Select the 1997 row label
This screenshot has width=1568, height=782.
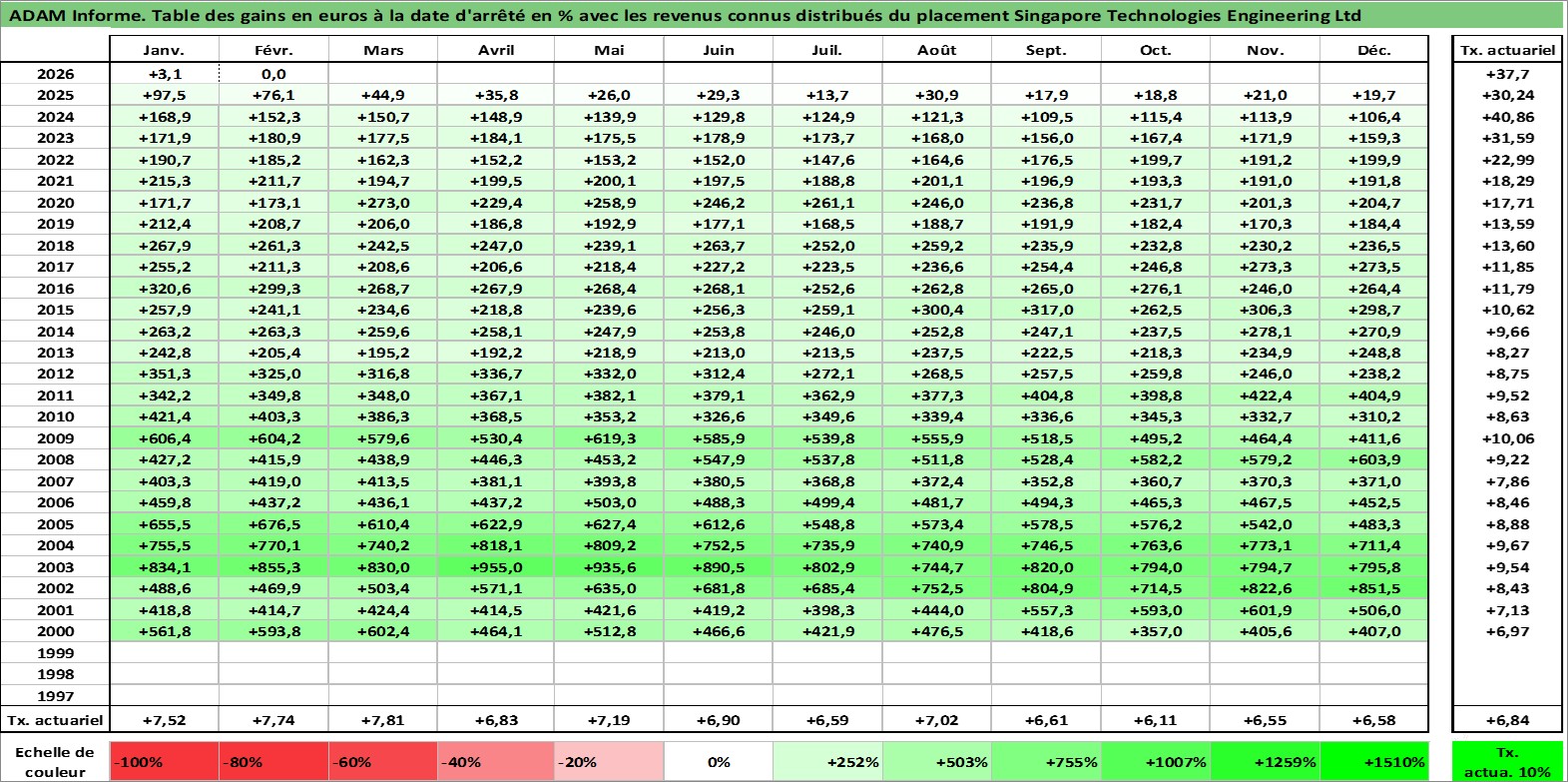[x=55, y=696]
